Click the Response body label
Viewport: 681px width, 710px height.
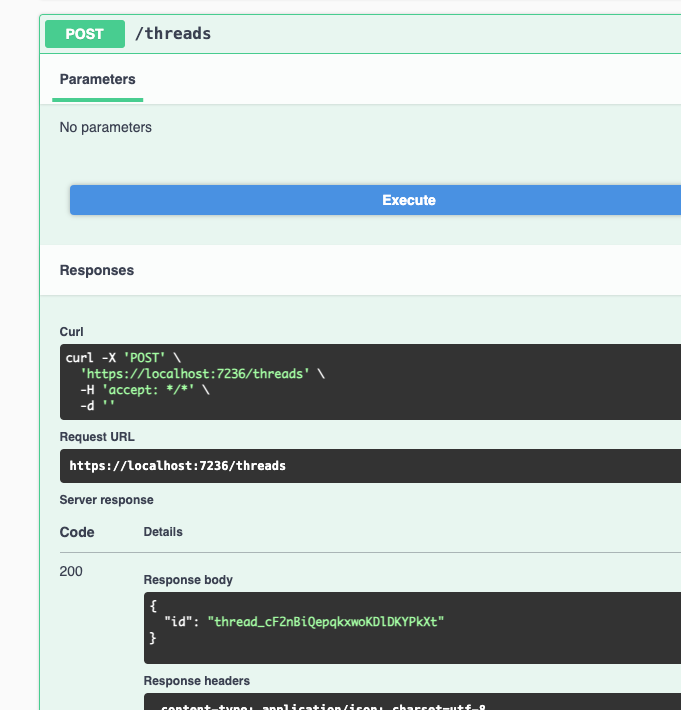[x=188, y=580]
